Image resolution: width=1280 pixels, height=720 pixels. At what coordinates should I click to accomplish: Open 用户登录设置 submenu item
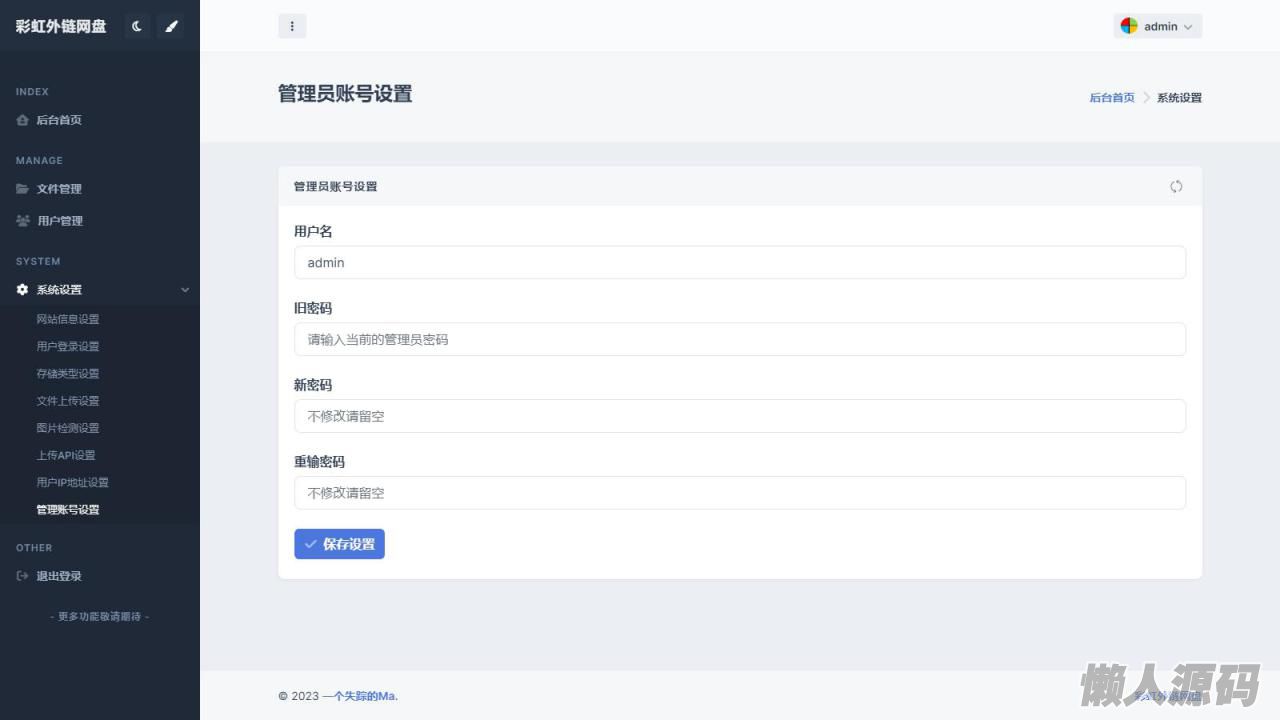pos(68,346)
